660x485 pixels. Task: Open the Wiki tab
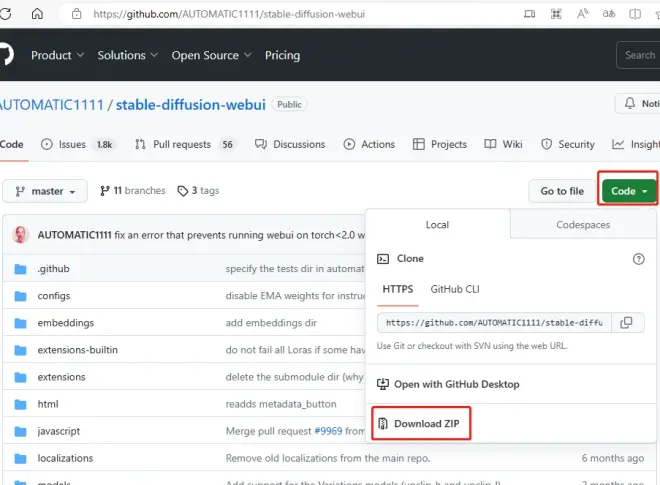pos(503,144)
